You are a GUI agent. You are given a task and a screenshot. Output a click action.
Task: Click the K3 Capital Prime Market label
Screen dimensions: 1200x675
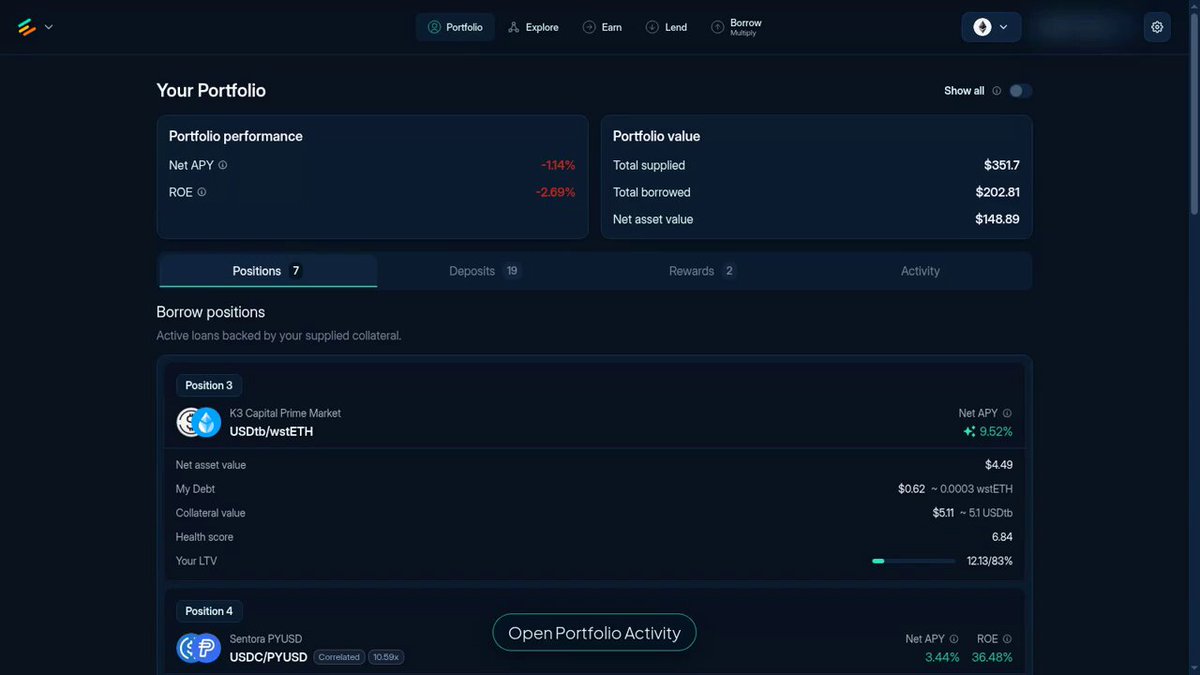point(285,413)
